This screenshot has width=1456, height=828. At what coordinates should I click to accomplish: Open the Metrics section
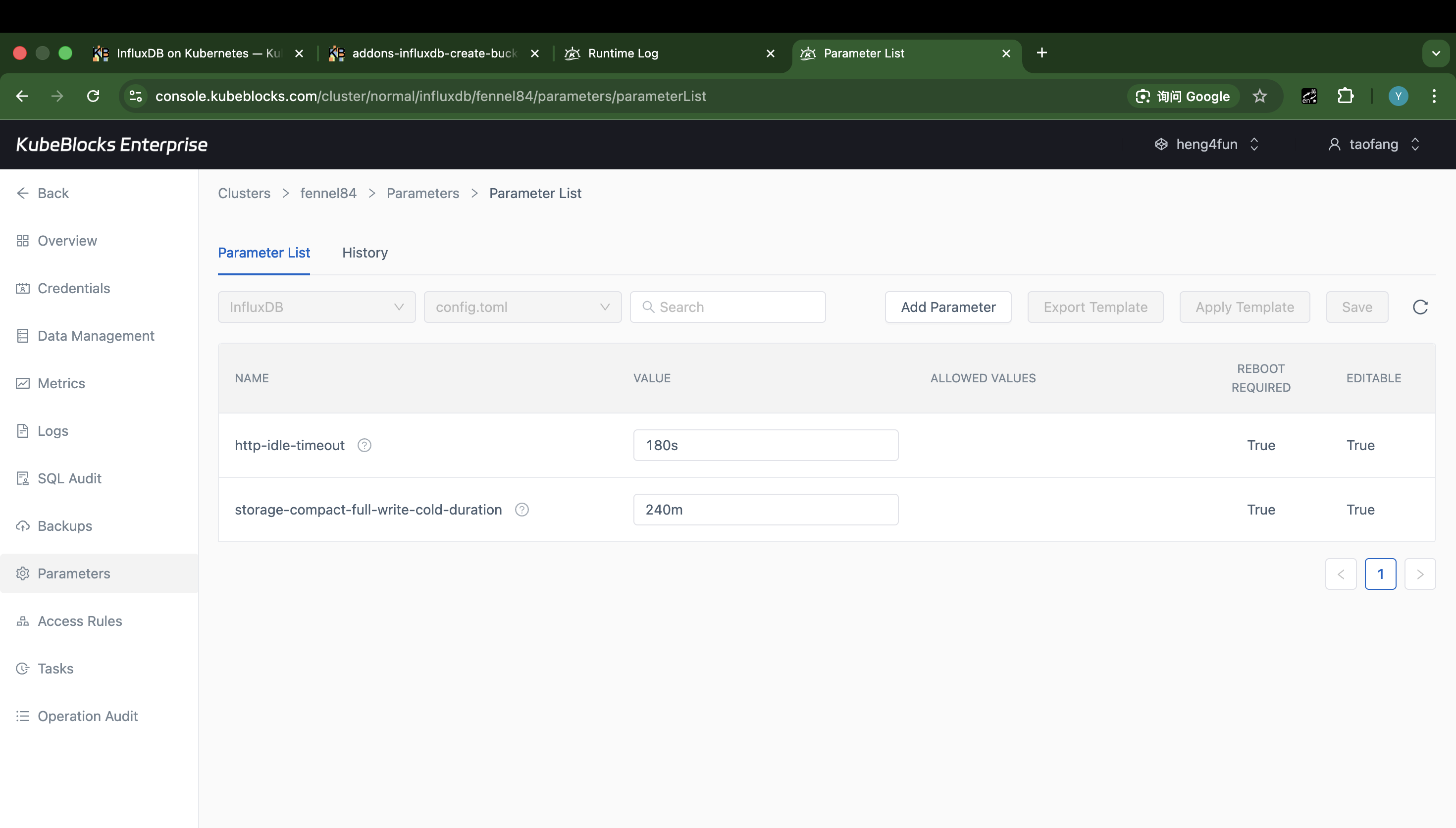pyautogui.click(x=61, y=383)
